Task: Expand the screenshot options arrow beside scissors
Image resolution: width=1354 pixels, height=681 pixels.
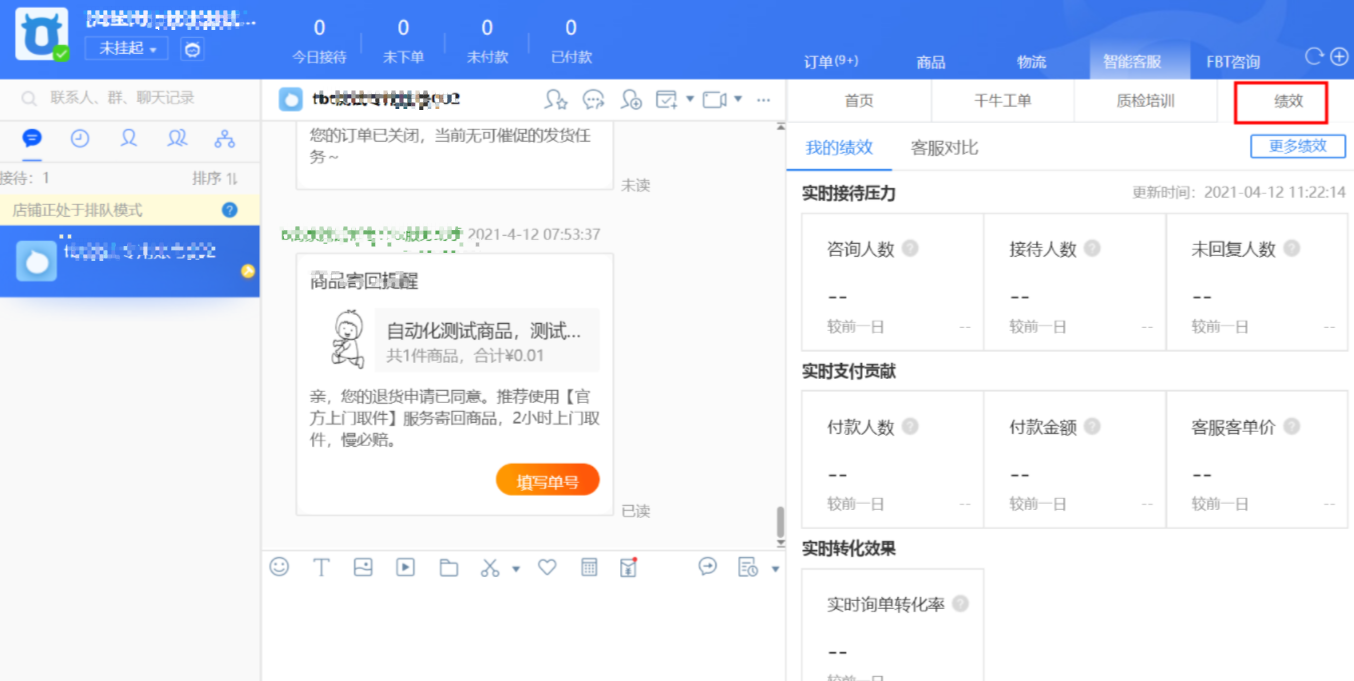Action: coord(516,569)
